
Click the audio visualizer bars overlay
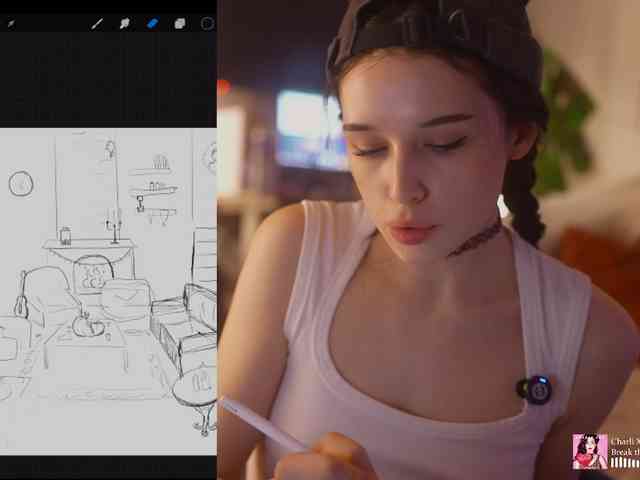coord(625,462)
